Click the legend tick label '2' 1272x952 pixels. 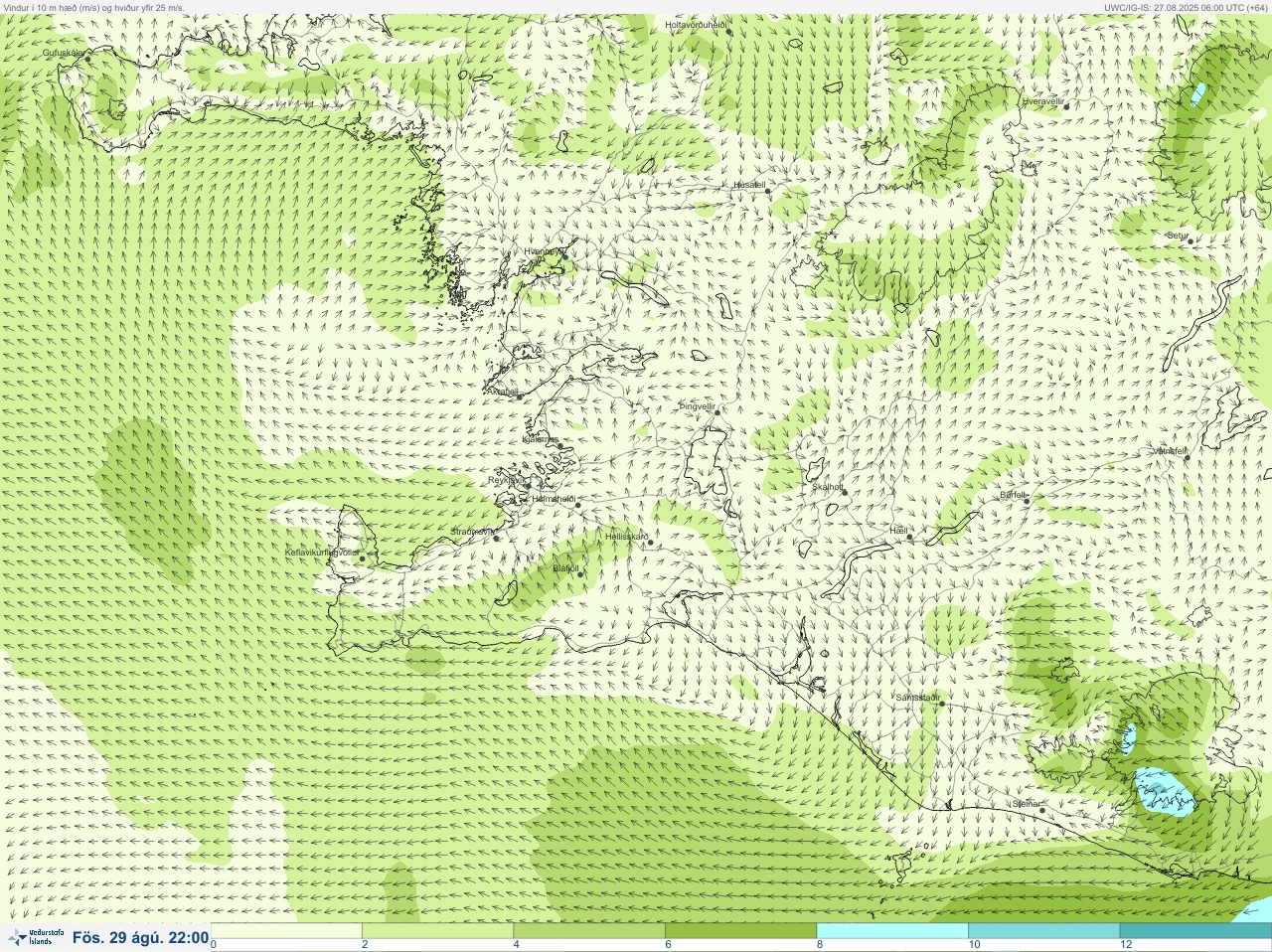pos(365,945)
